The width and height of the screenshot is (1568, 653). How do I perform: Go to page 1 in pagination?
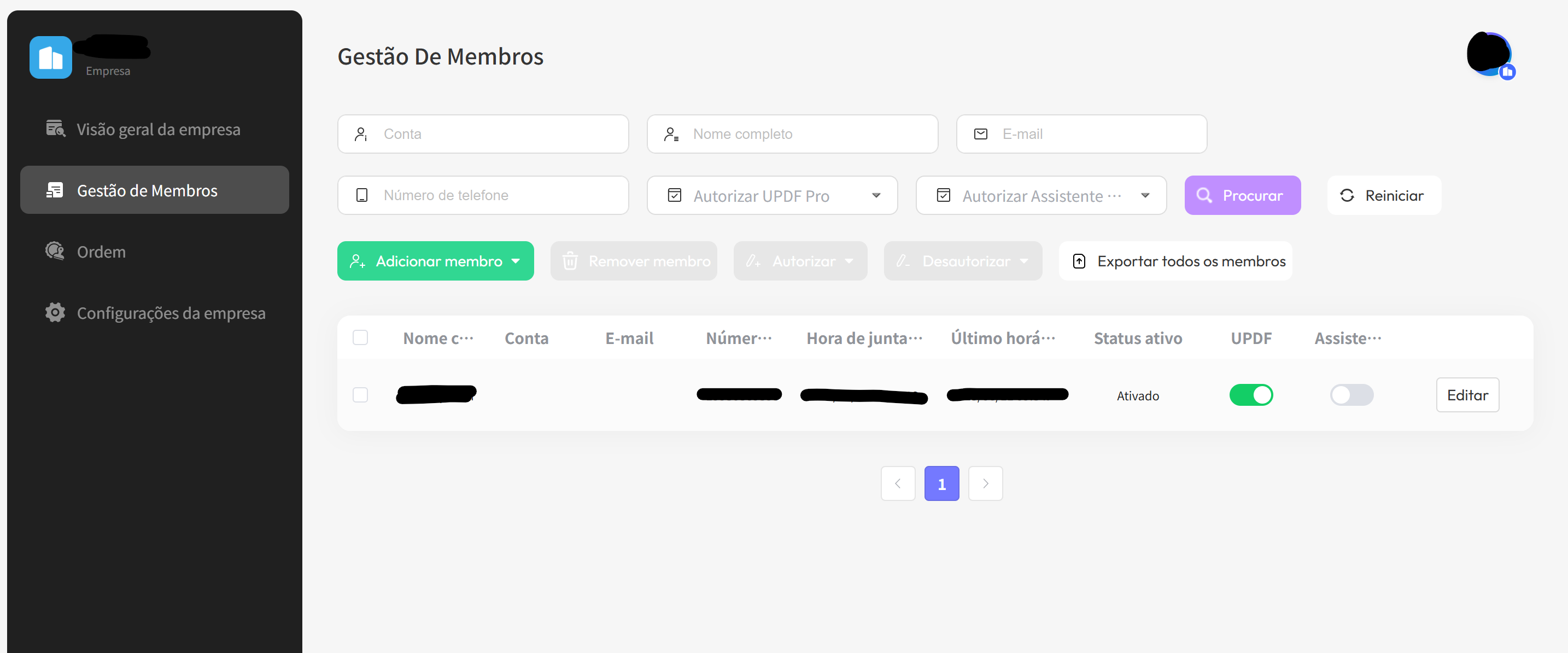pyautogui.click(x=941, y=483)
